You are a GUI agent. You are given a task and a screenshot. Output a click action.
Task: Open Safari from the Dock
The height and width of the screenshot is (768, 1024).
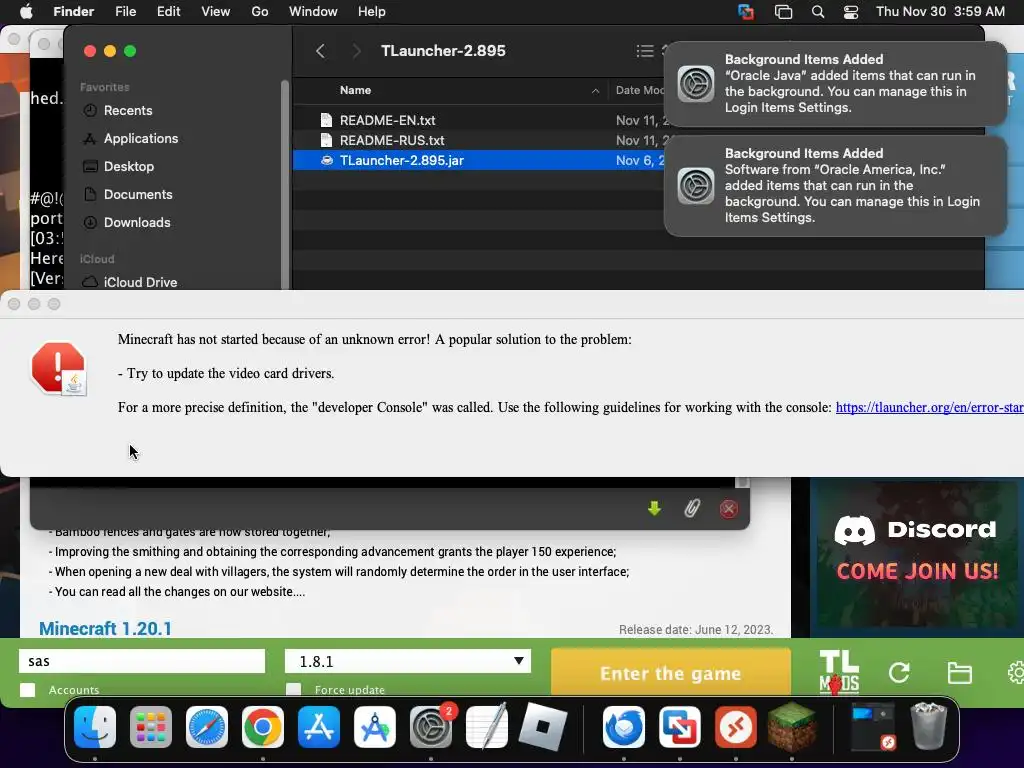click(207, 727)
